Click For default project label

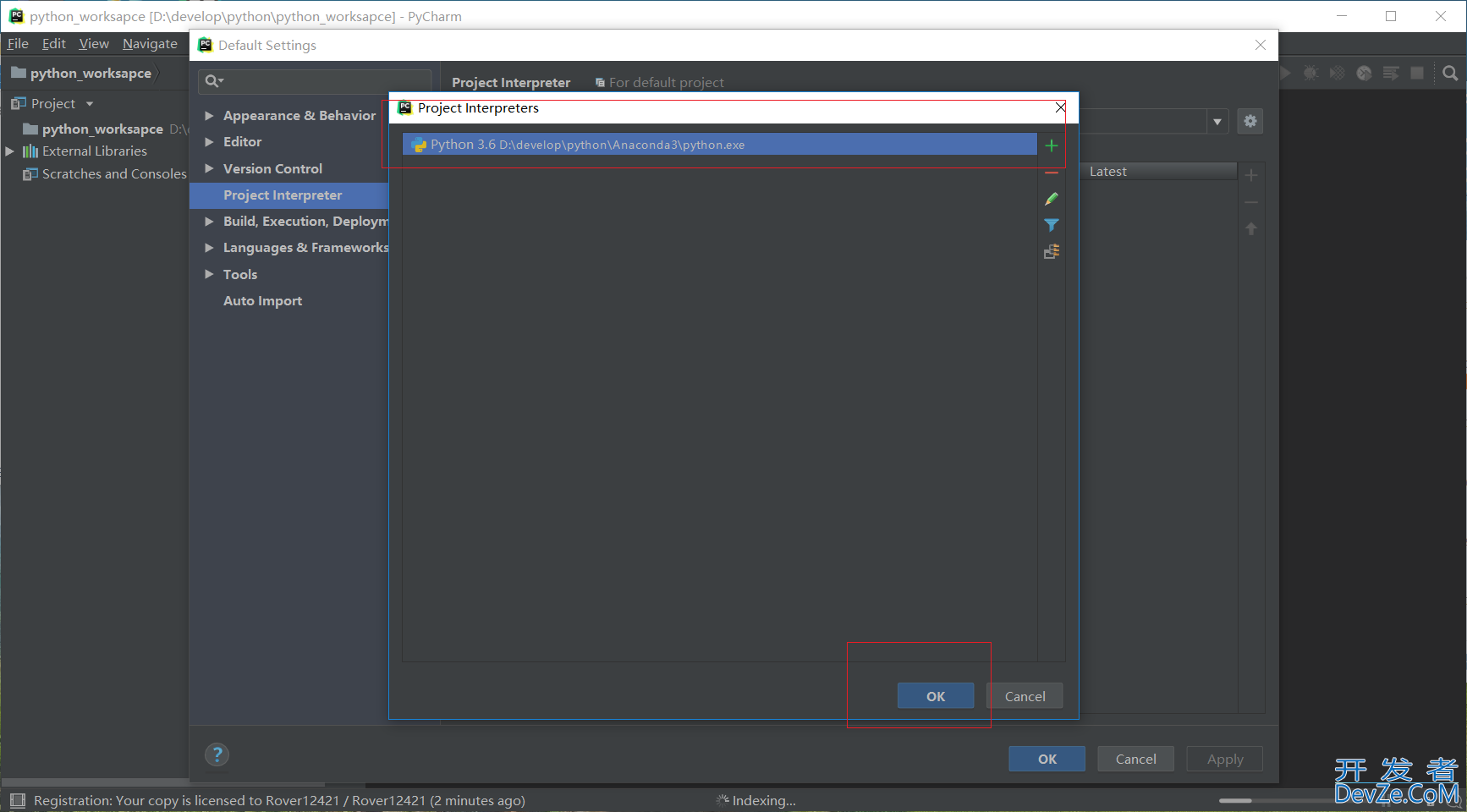pos(660,82)
